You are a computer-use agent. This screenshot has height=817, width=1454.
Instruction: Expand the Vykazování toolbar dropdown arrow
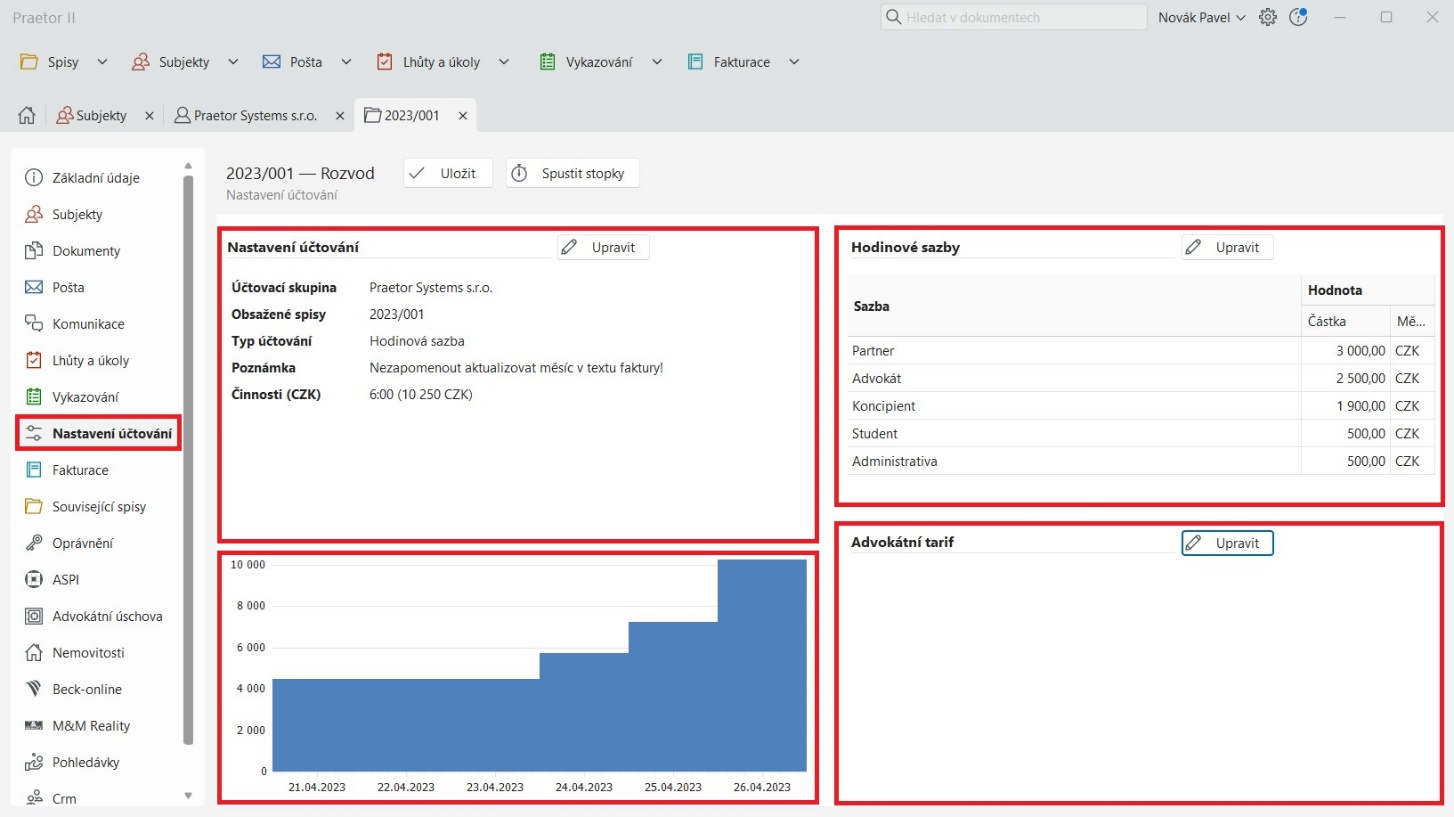(x=657, y=62)
